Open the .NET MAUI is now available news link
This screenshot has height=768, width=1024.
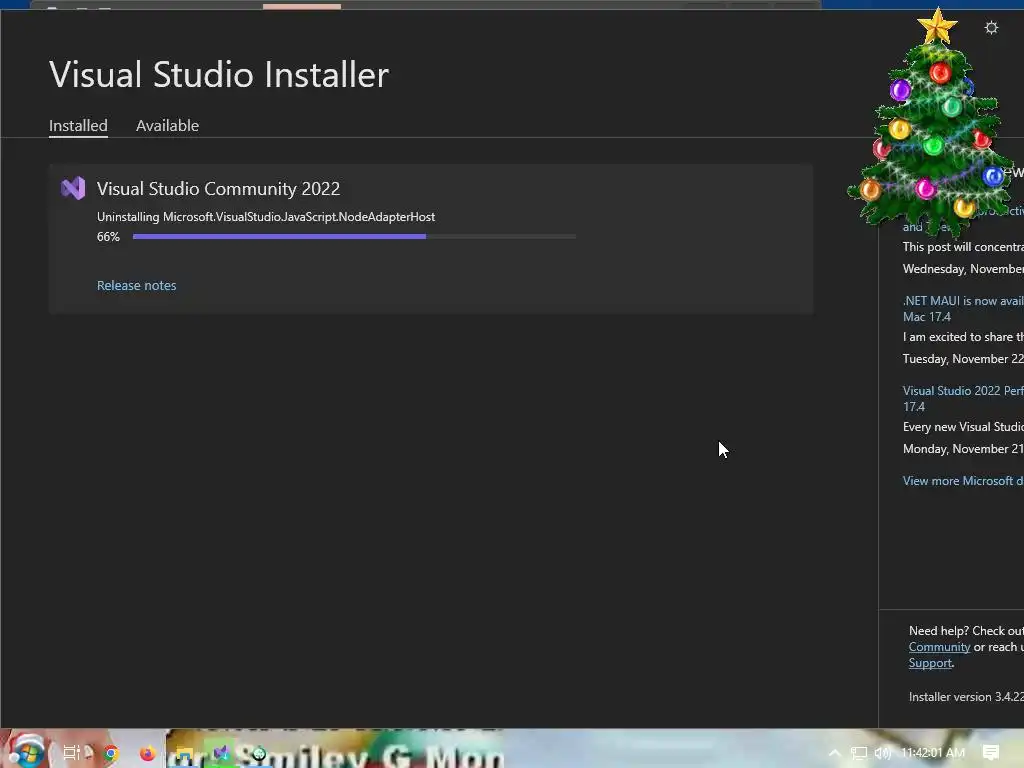click(963, 309)
